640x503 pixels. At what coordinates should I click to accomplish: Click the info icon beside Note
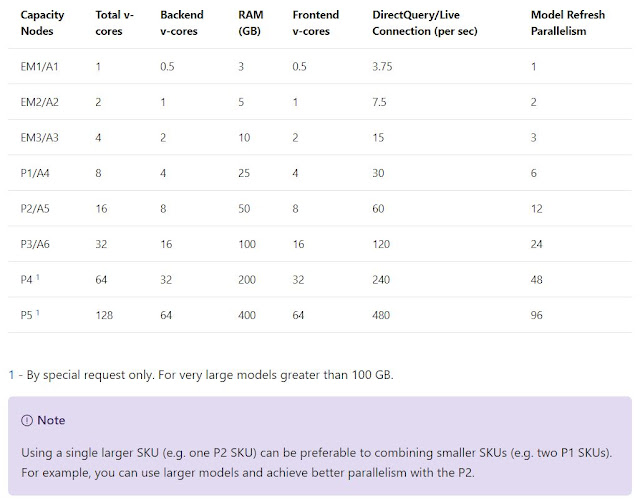(x=27, y=420)
